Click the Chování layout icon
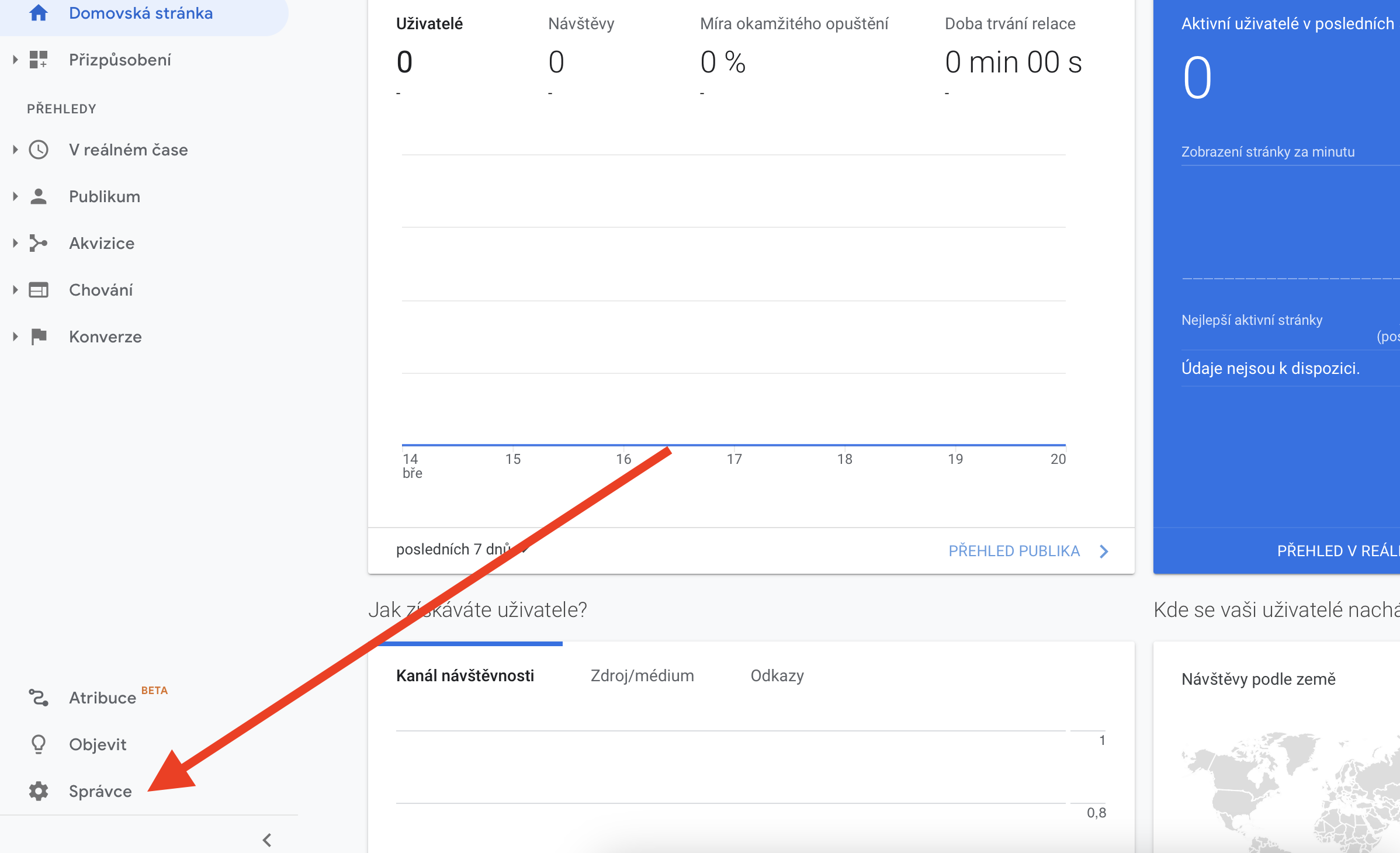This screenshot has width=1400, height=853. coord(39,290)
